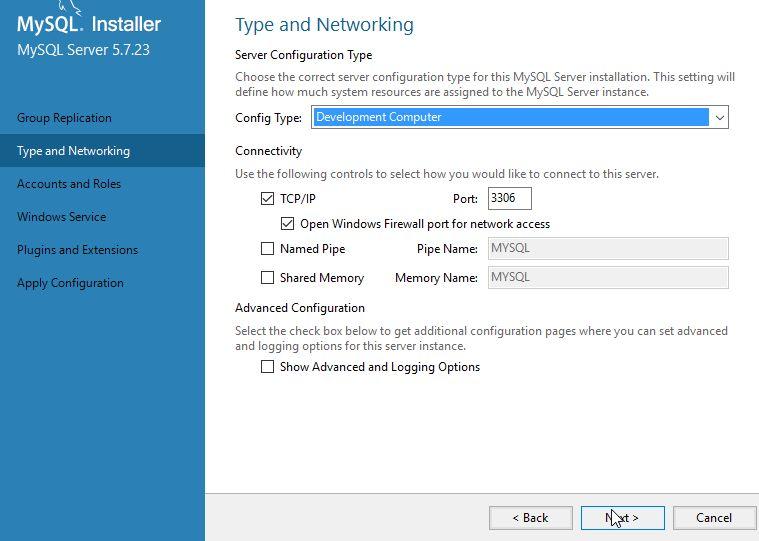
Task: Click the Memory Name label
Action: (x=436, y=278)
